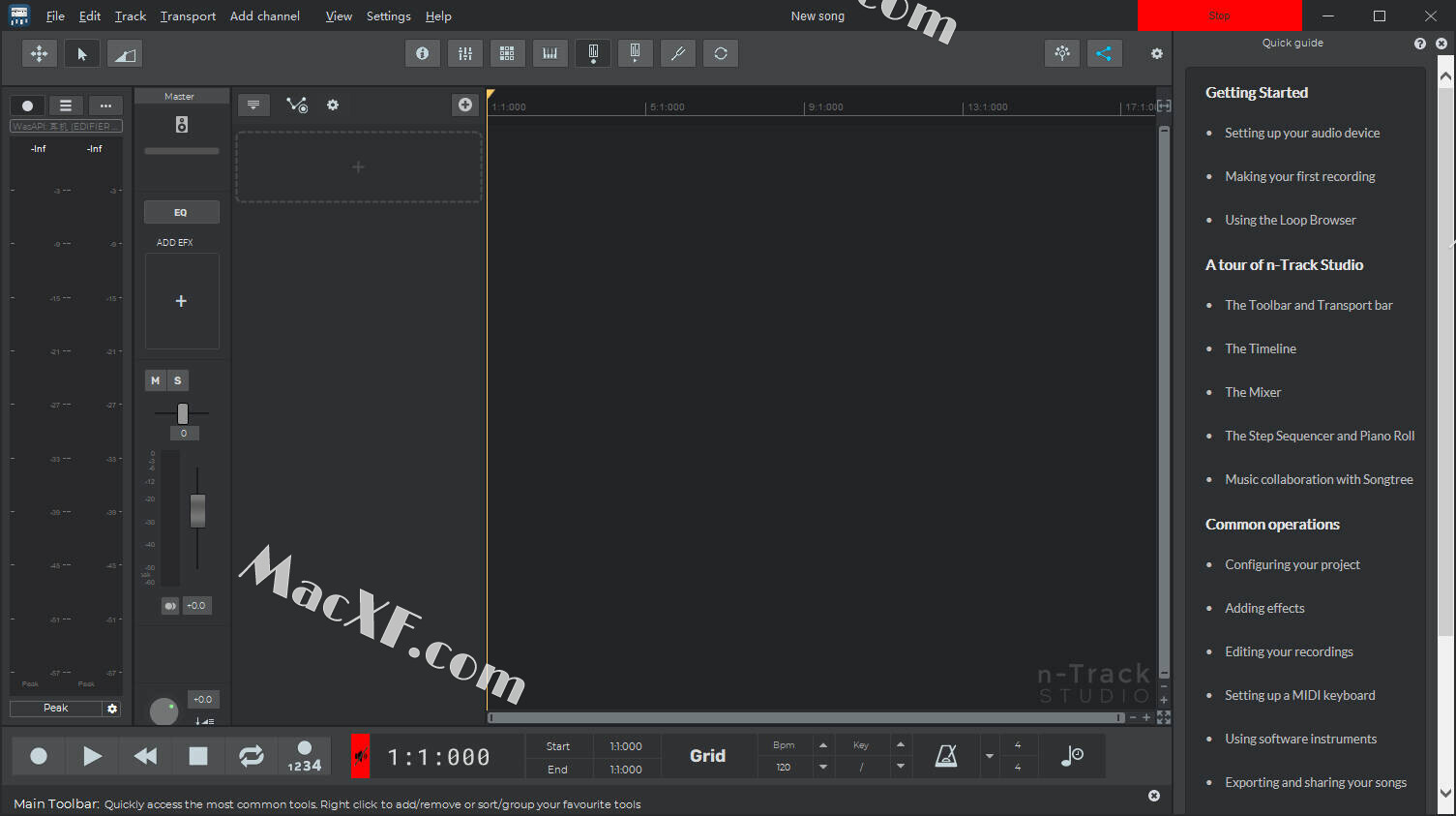Toggle loop playback in transport bar
Screen dimensions: 1456x816
coord(252,756)
